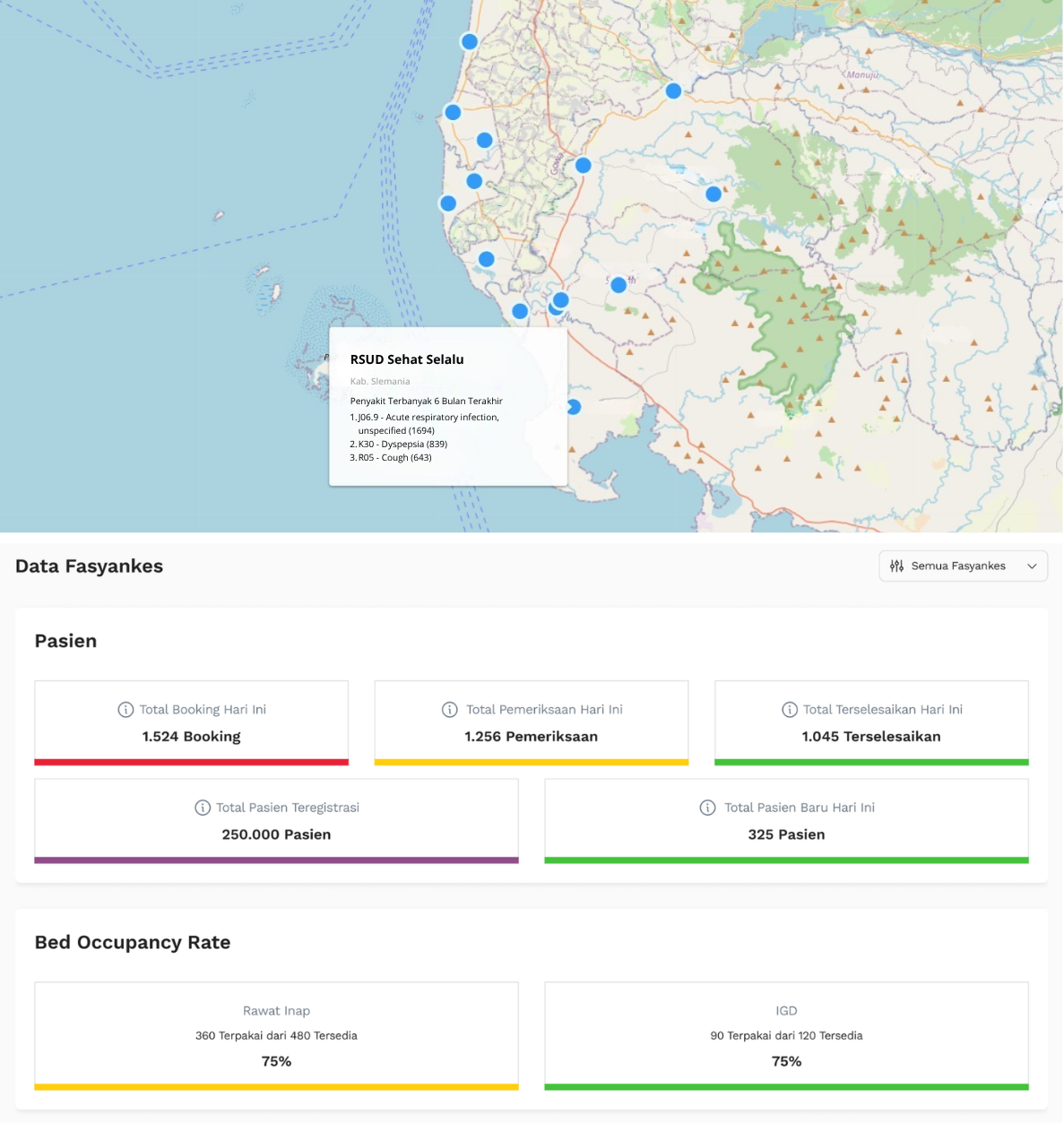
Task: Click the IGD label
Action: (x=787, y=1011)
